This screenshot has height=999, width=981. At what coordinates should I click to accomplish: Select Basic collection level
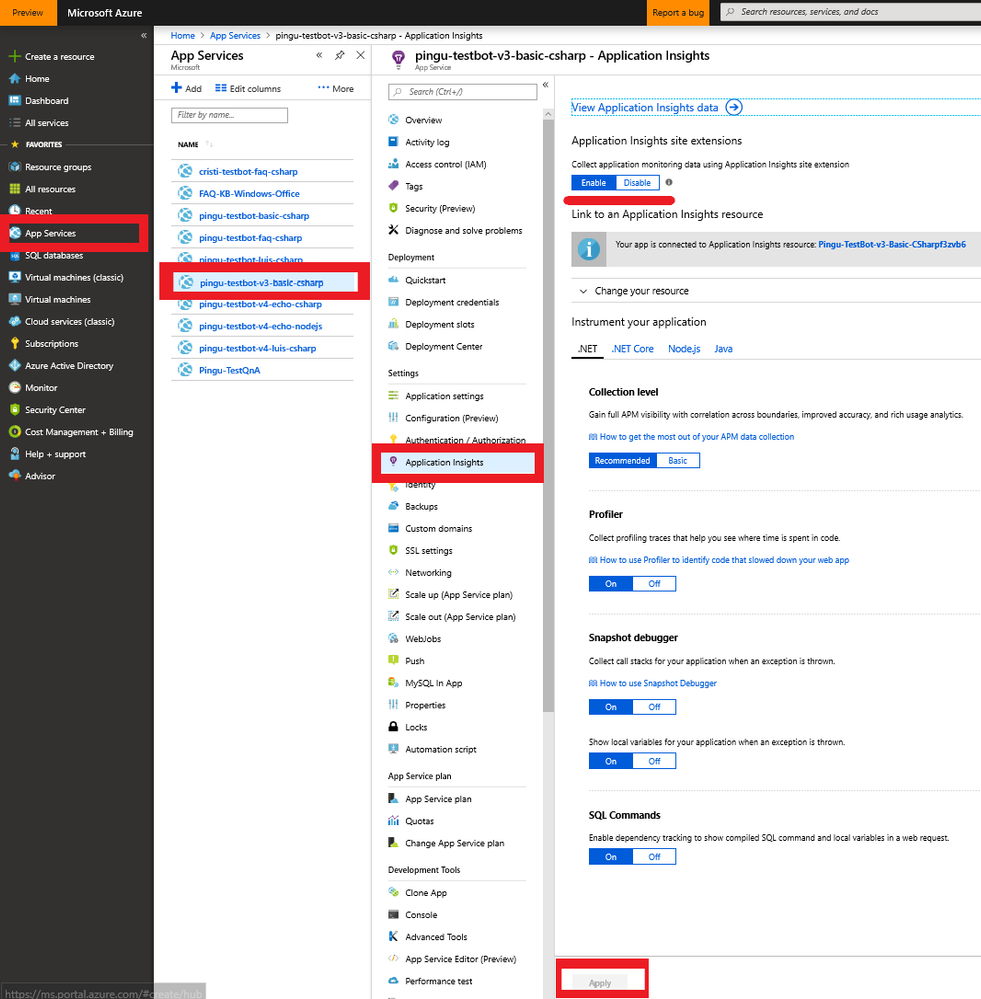click(x=678, y=461)
